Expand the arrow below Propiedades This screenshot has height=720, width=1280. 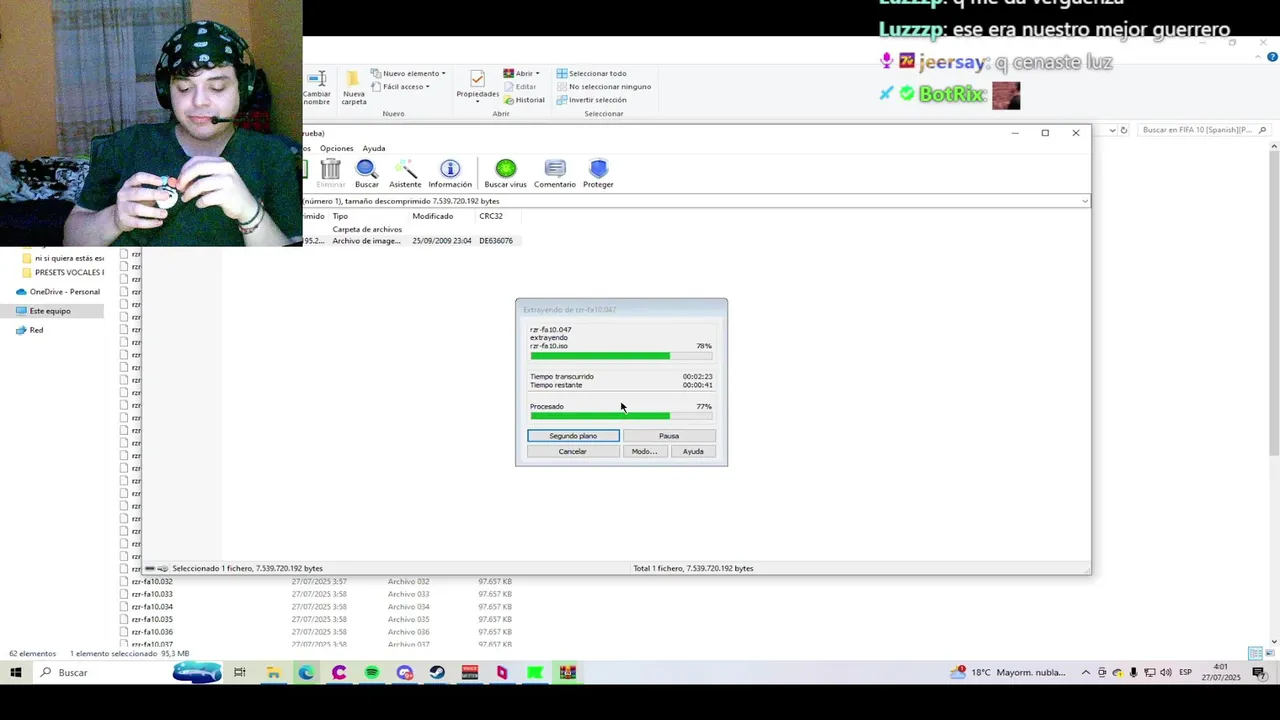point(477,102)
